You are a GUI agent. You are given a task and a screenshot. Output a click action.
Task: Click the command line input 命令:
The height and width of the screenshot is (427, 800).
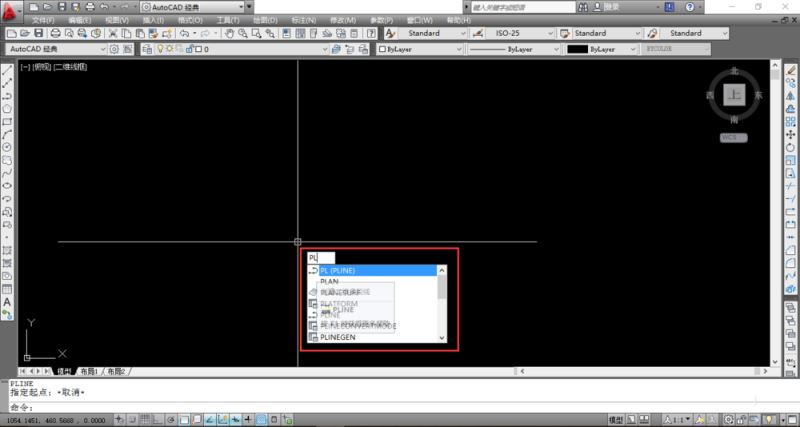coord(398,408)
